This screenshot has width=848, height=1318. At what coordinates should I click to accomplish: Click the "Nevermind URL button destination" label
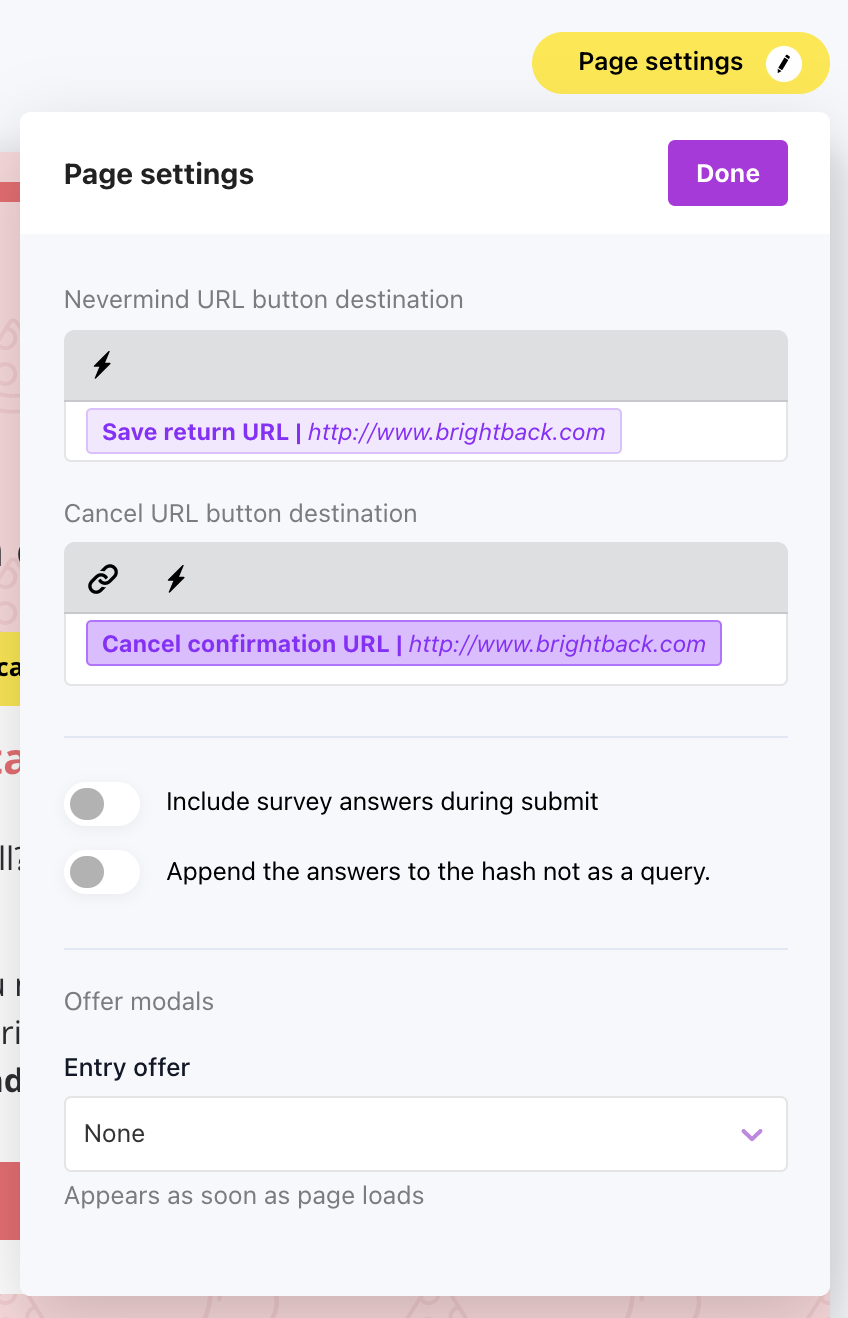[x=263, y=300]
